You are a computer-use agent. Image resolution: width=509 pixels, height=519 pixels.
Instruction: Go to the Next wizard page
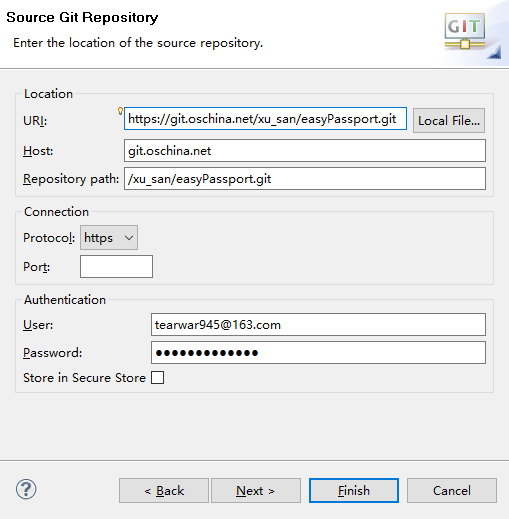click(x=256, y=491)
